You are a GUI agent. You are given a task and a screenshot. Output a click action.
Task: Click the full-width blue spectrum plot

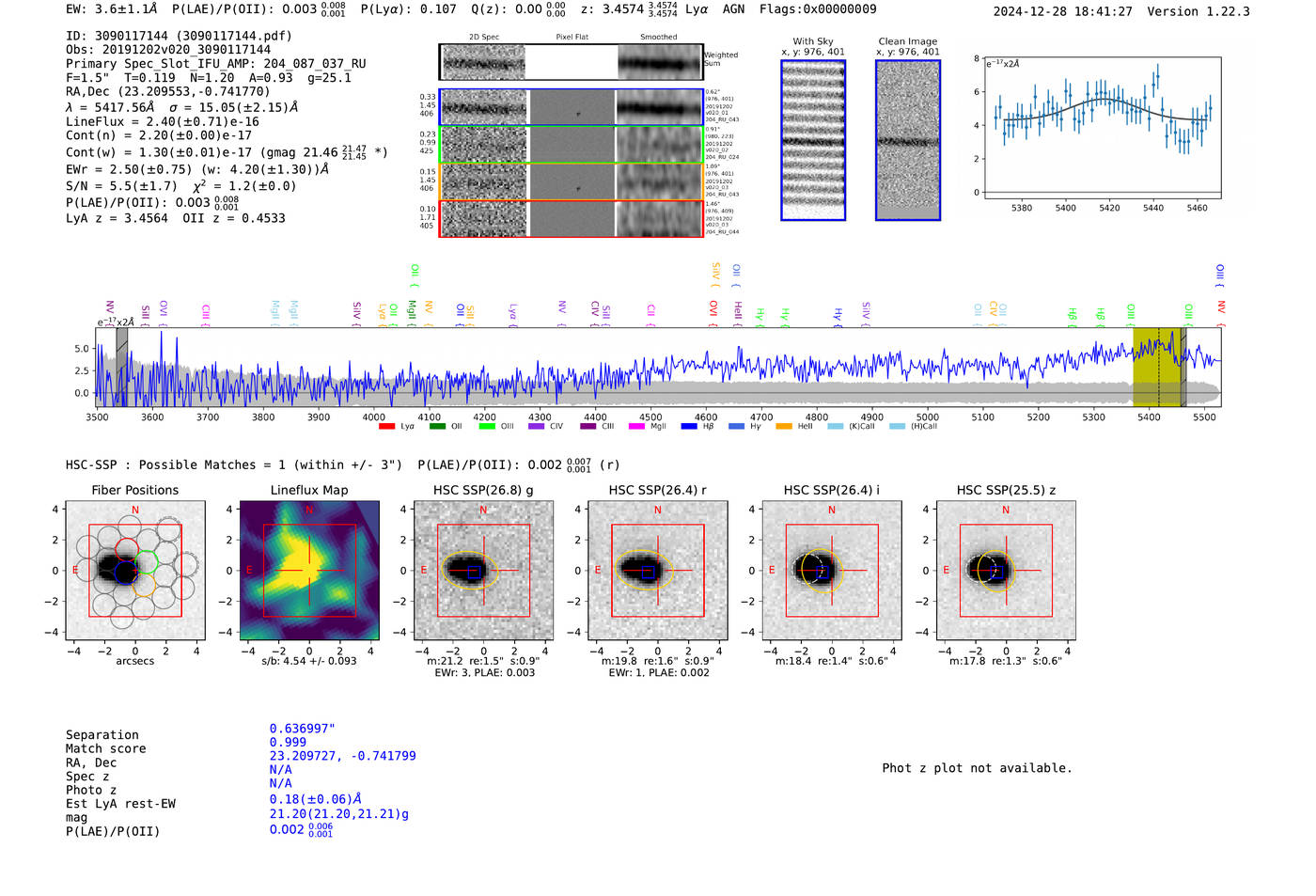point(659,368)
